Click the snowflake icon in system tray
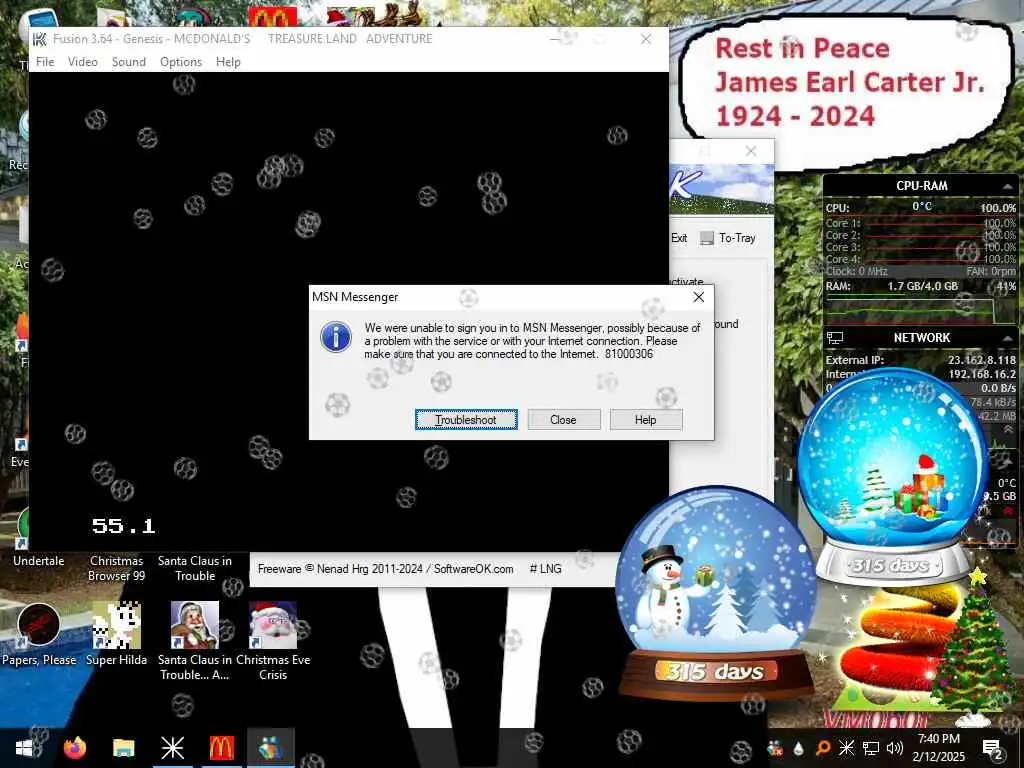This screenshot has width=1024, height=768. 846,748
